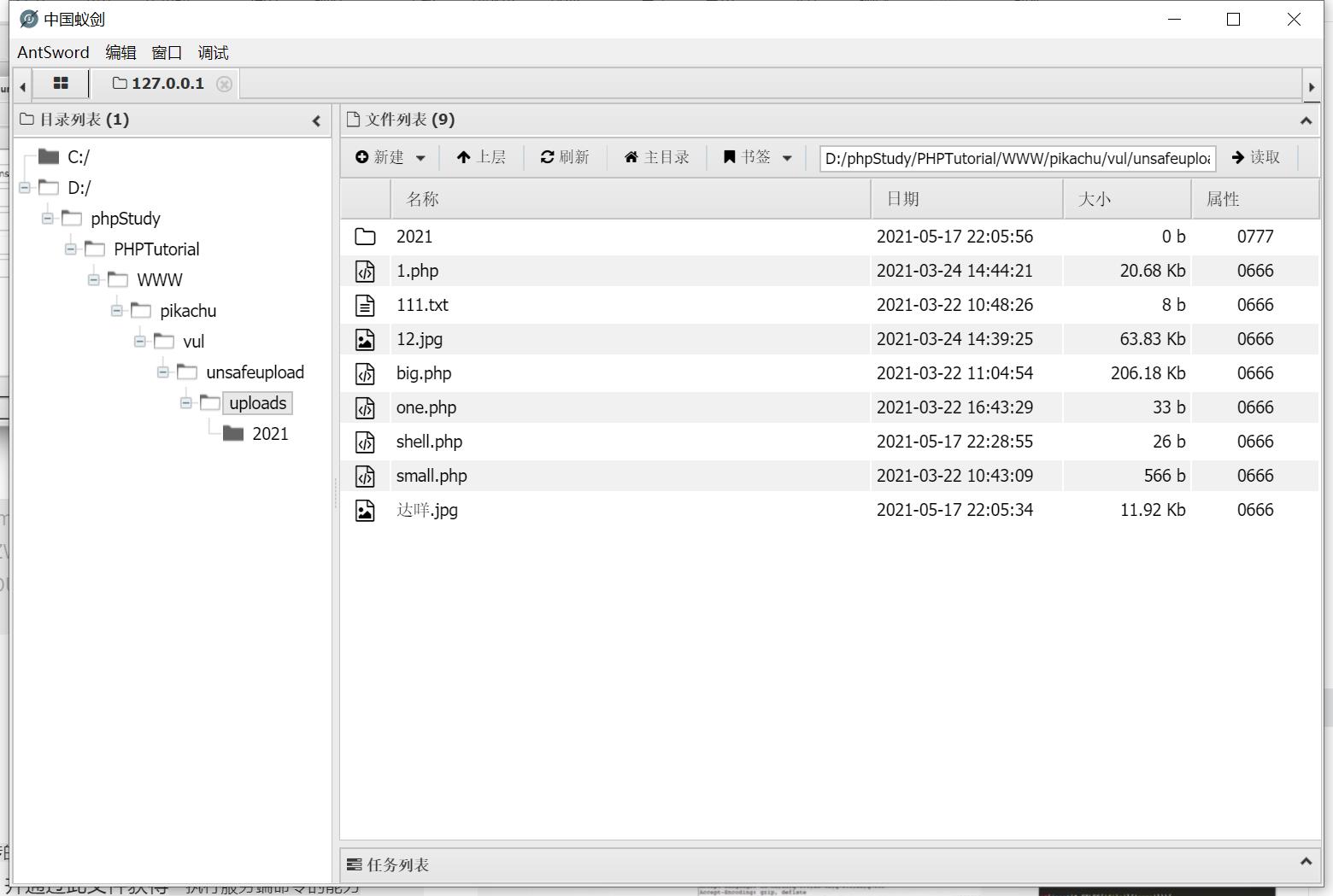
Task: Click the 1.php code file icon
Action: (x=365, y=271)
